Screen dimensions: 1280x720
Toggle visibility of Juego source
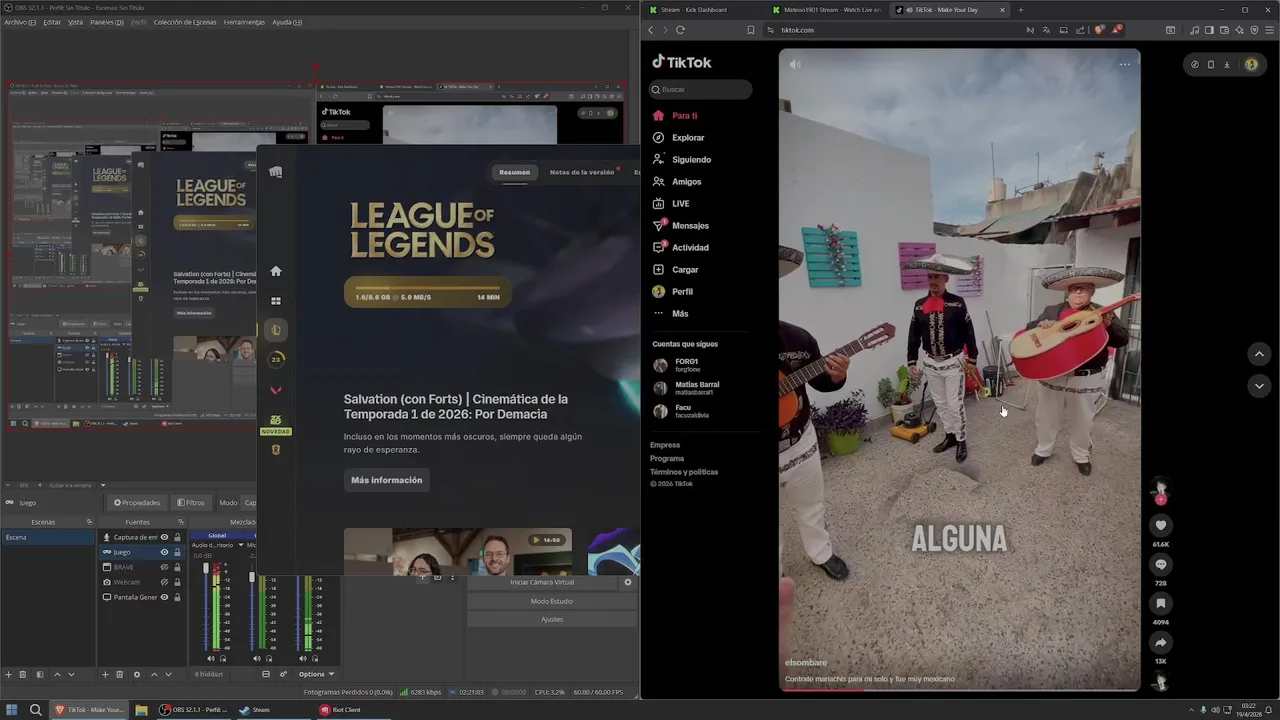tap(165, 552)
